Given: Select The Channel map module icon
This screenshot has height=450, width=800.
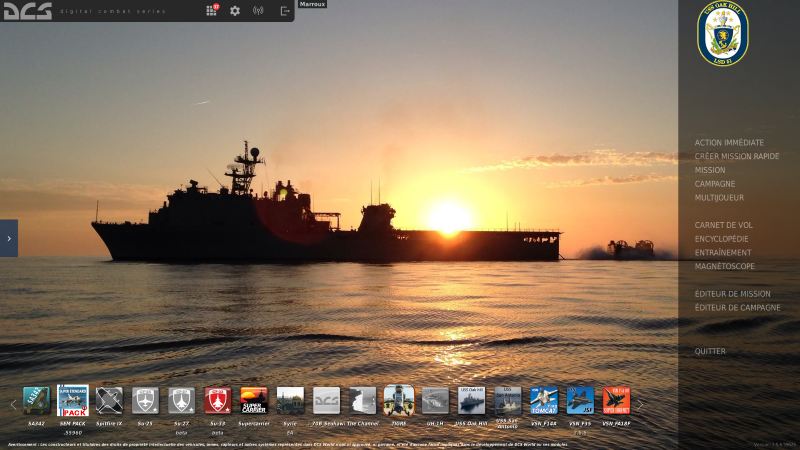Looking at the screenshot, I should click(363, 401).
